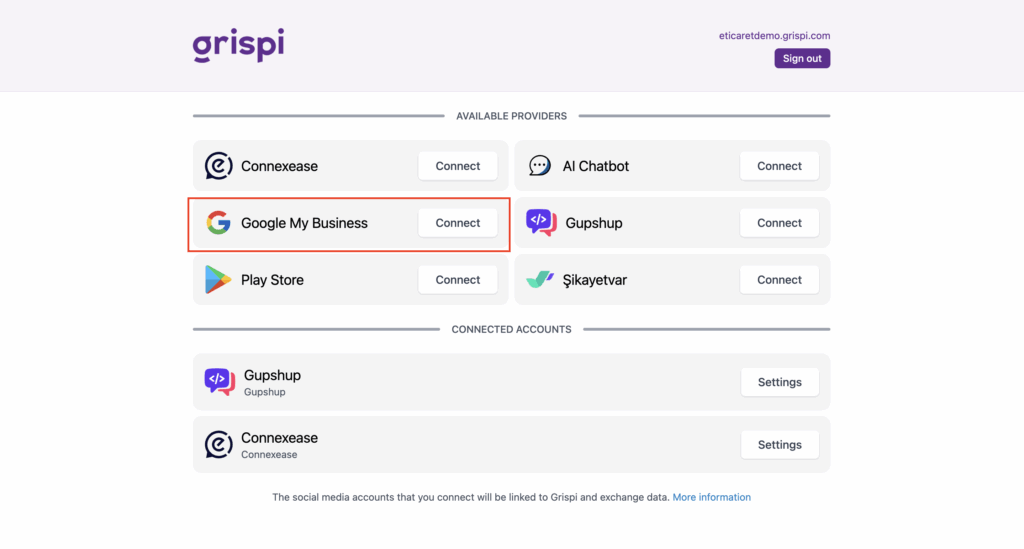Sign out of the account
The image size is (1024, 549).
pos(802,58)
